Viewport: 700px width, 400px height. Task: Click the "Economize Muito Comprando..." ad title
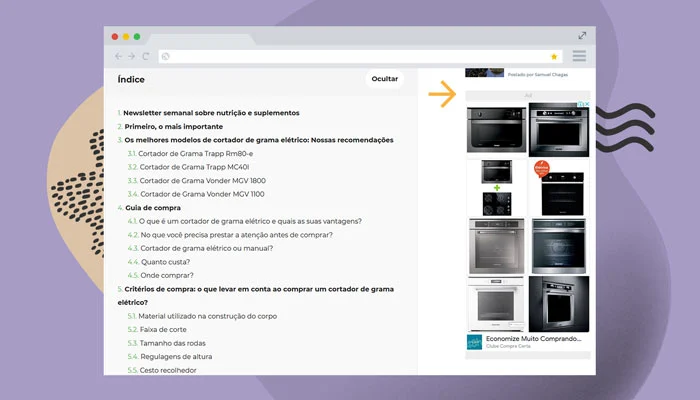pyautogui.click(x=533, y=339)
